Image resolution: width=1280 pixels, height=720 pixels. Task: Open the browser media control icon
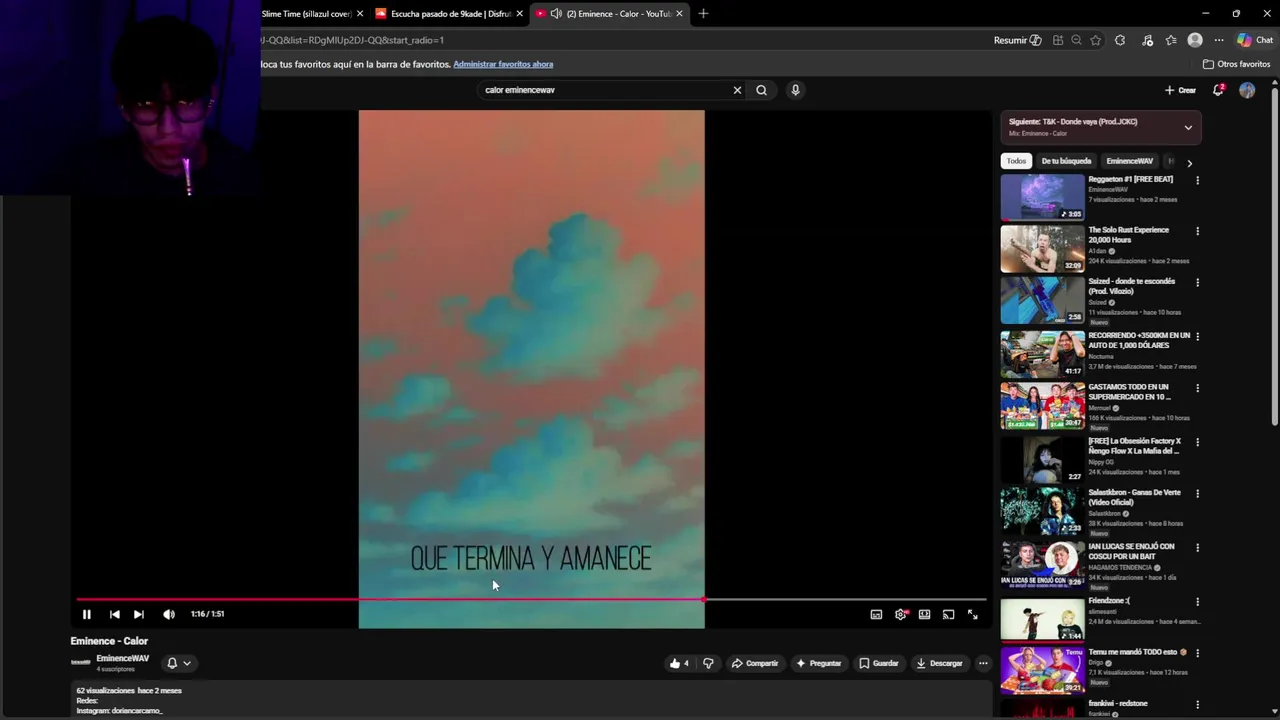click(1147, 41)
